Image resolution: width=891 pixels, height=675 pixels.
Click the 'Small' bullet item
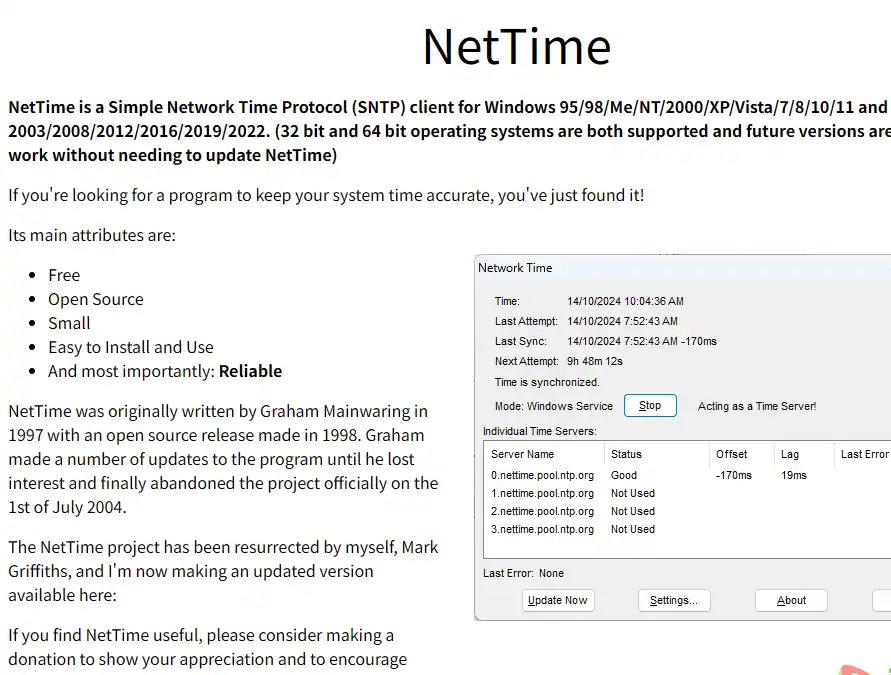tap(69, 323)
